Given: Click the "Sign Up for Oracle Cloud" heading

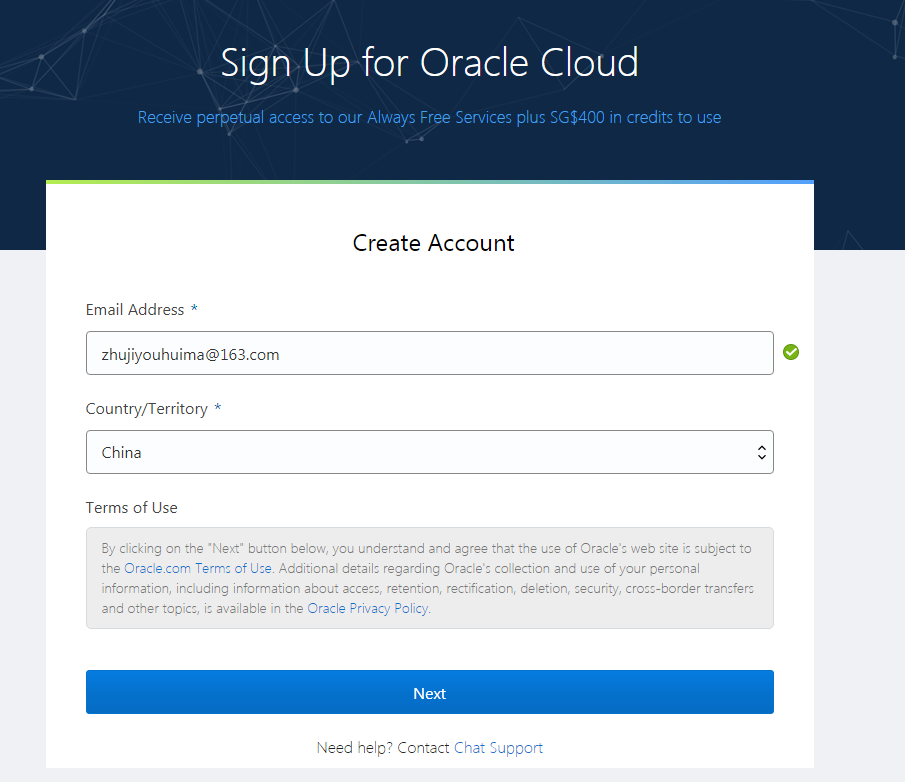Looking at the screenshot, I should tap(429, 62).
